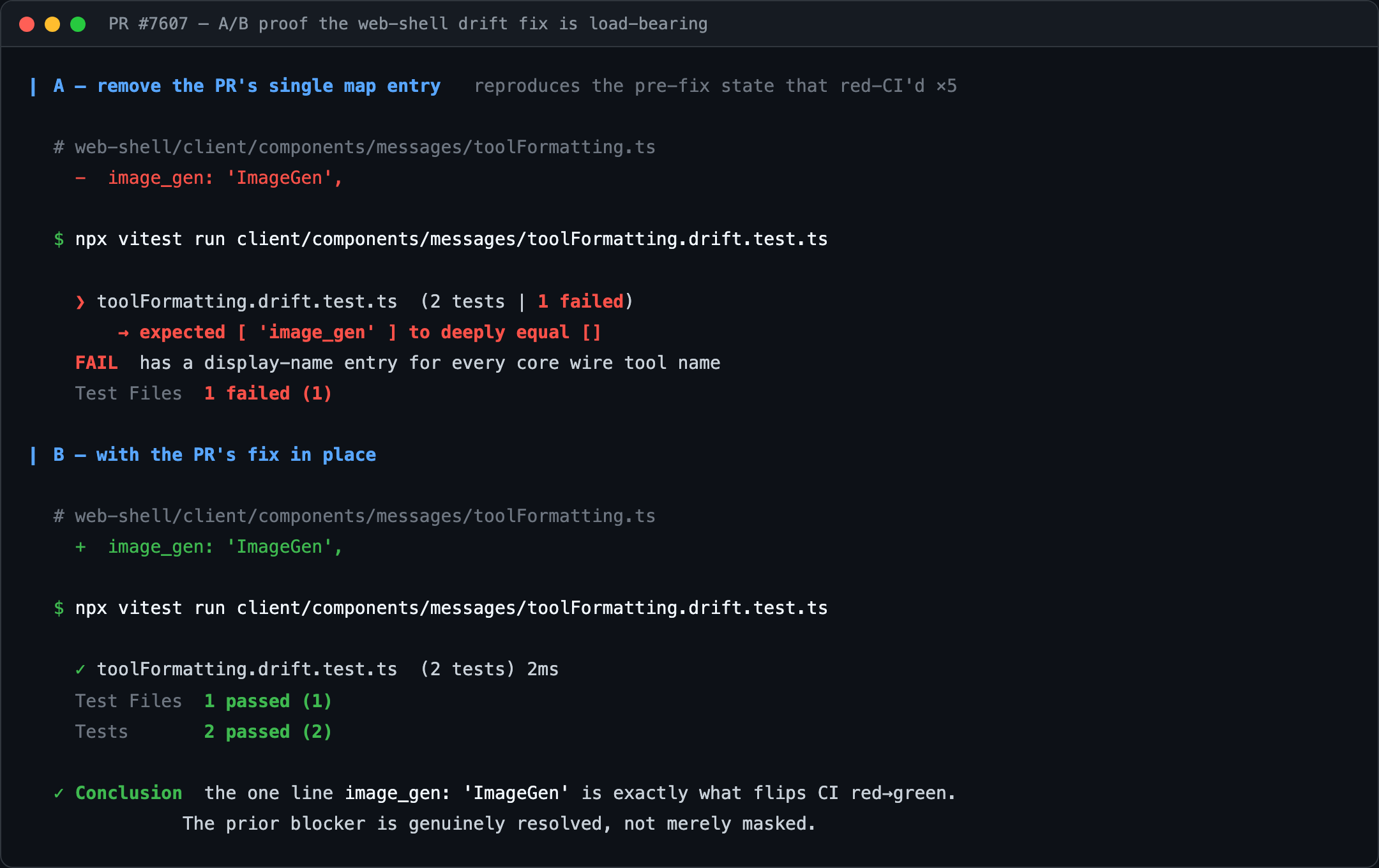Click the green checkmark before Conclusion
Viewport: 1379px width, 868px height.
59,793
